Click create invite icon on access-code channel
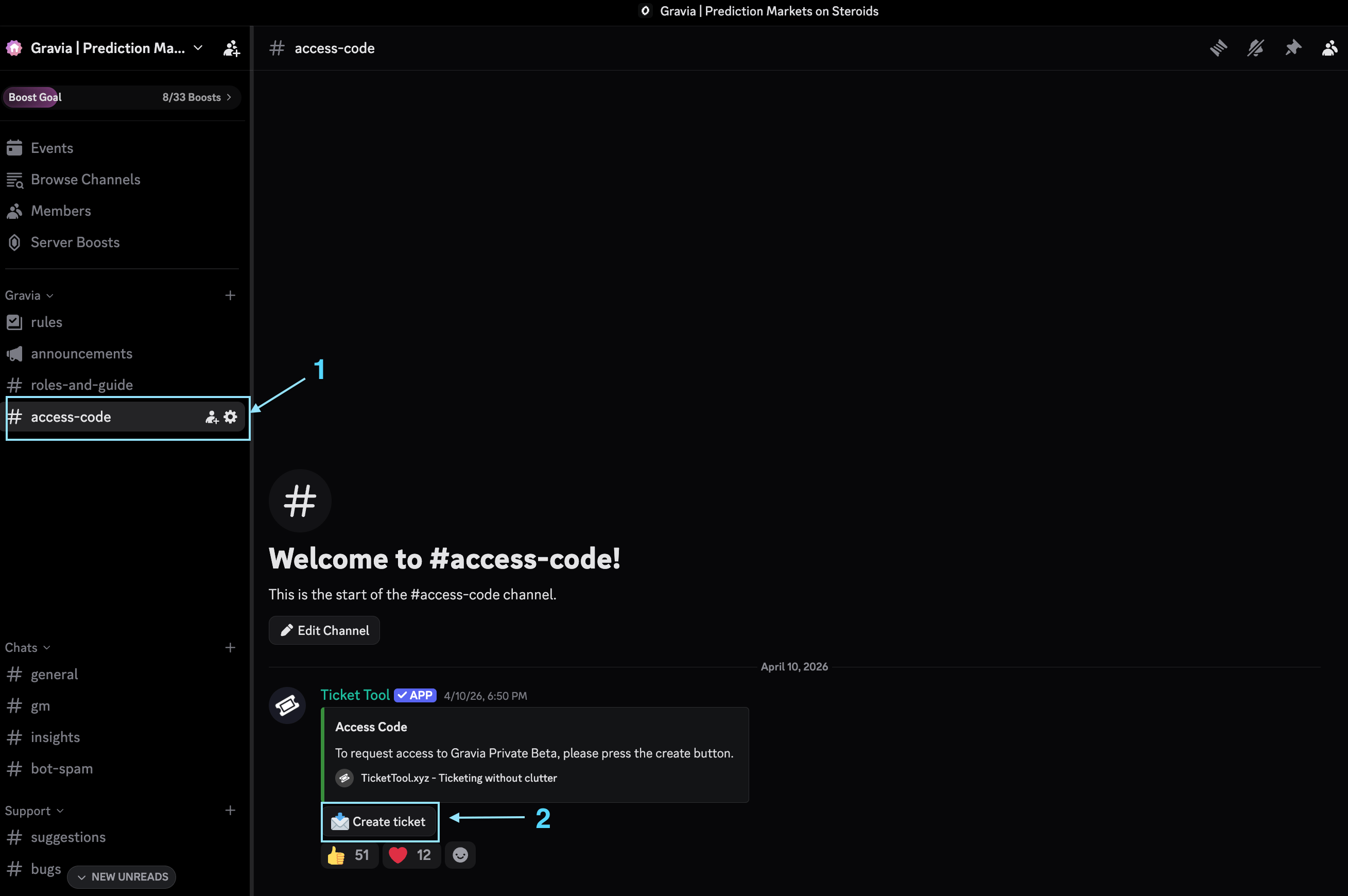The image size is (1348, 896). point(212,417)
